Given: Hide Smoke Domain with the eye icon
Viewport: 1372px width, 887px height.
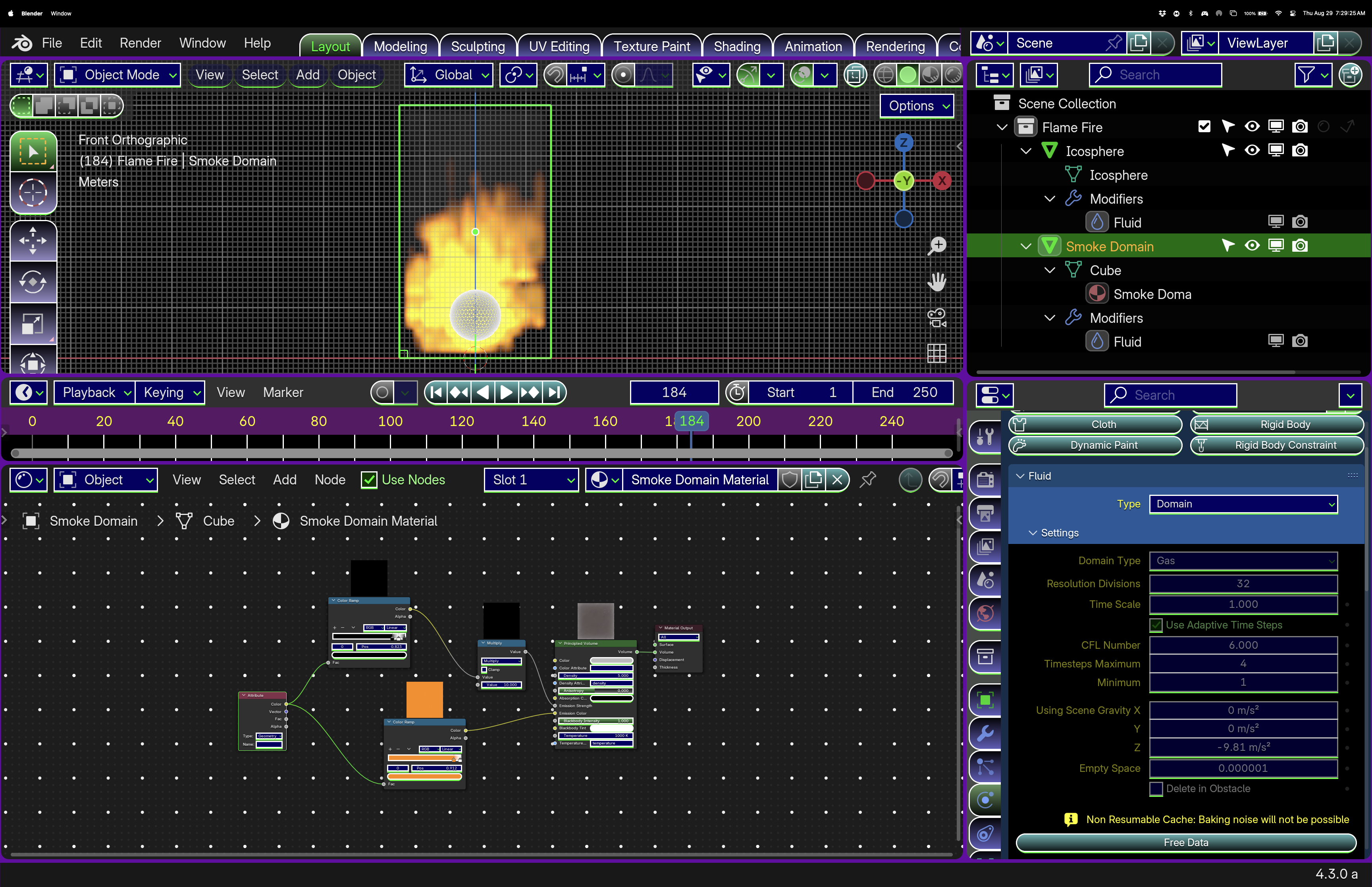Looking at the screenshot, I should [1252, 246].
